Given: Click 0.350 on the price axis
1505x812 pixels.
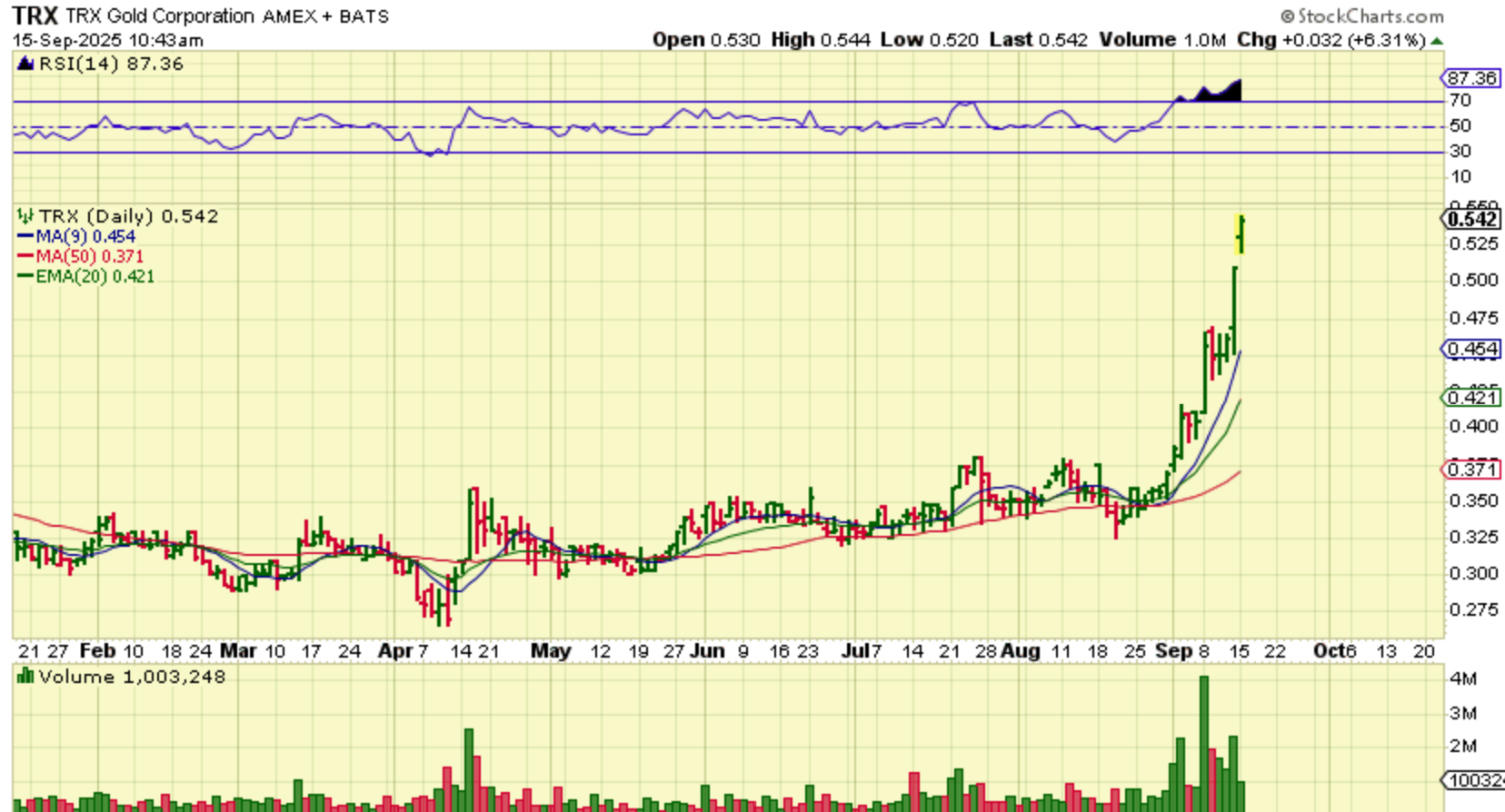Looking at the screenshot, I should tap(1473, 501).
